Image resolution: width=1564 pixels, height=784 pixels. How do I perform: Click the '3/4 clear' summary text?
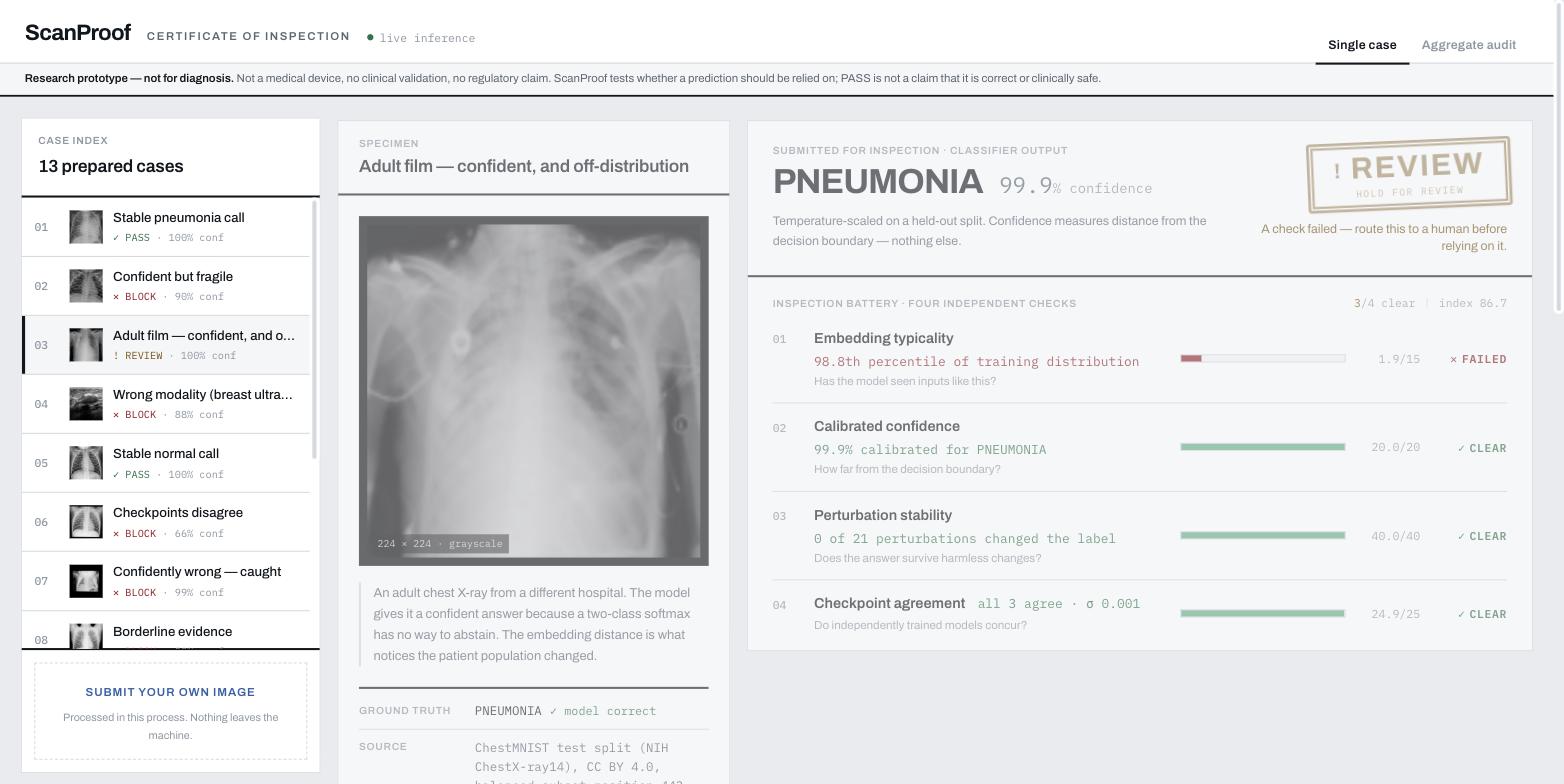point(1384,303)
